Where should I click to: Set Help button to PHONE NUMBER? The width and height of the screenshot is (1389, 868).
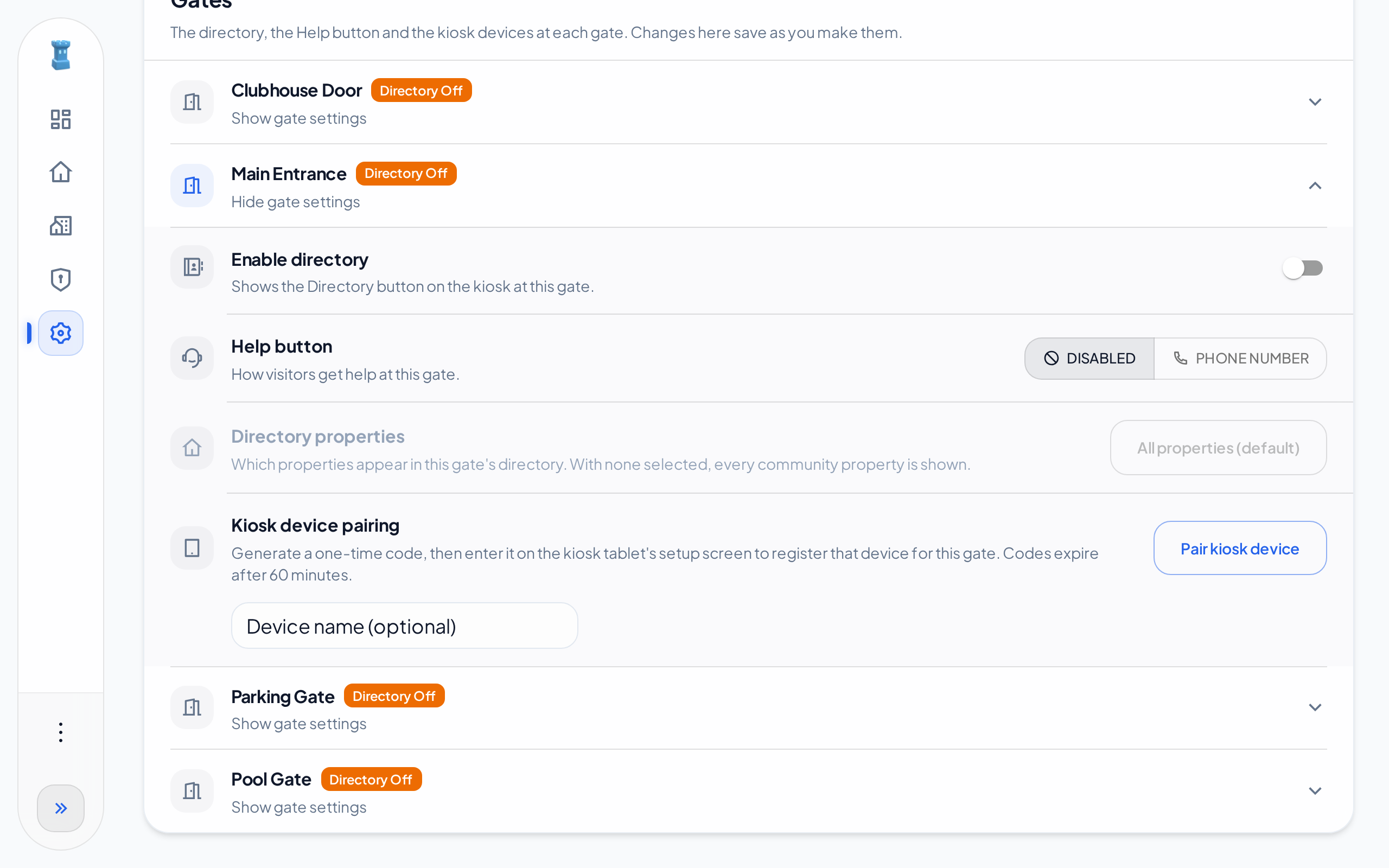[1240, 358]
